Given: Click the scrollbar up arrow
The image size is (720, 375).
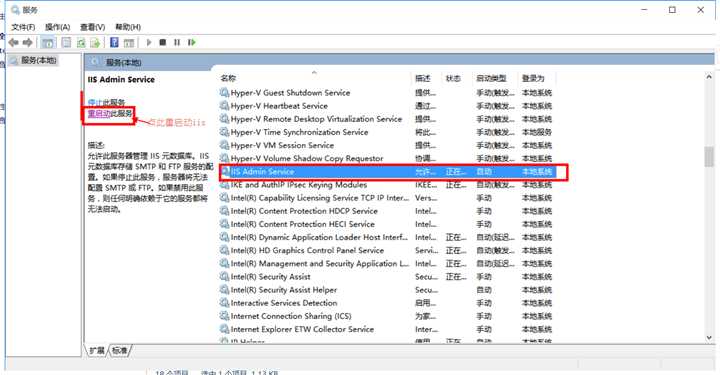Looking at the screenshot, I should click(x=709, y=78).
